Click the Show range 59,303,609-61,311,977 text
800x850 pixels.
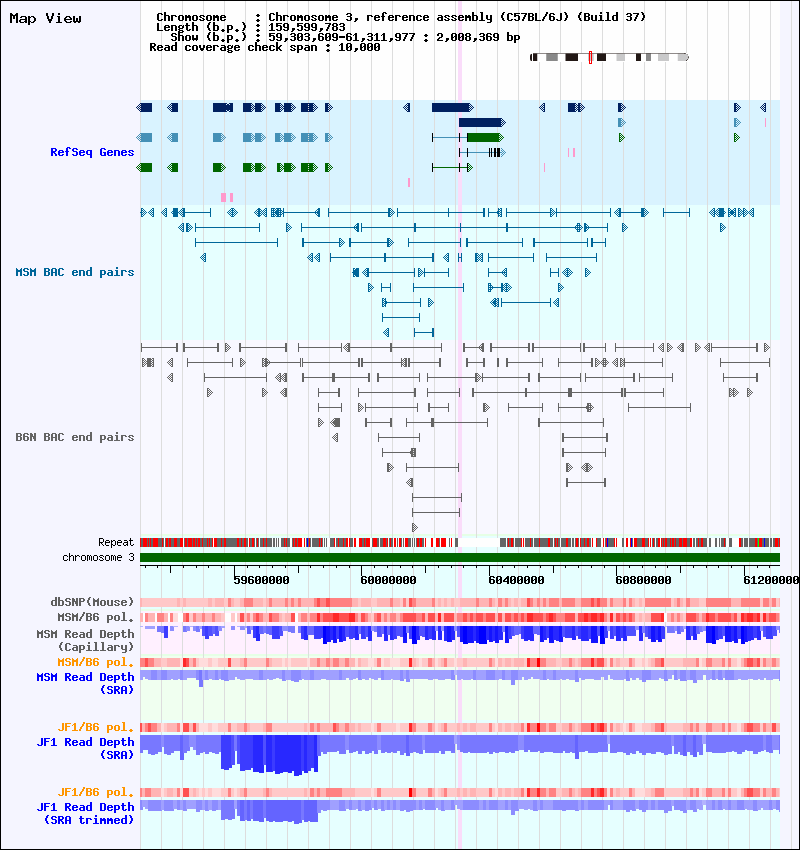(341, 37)
